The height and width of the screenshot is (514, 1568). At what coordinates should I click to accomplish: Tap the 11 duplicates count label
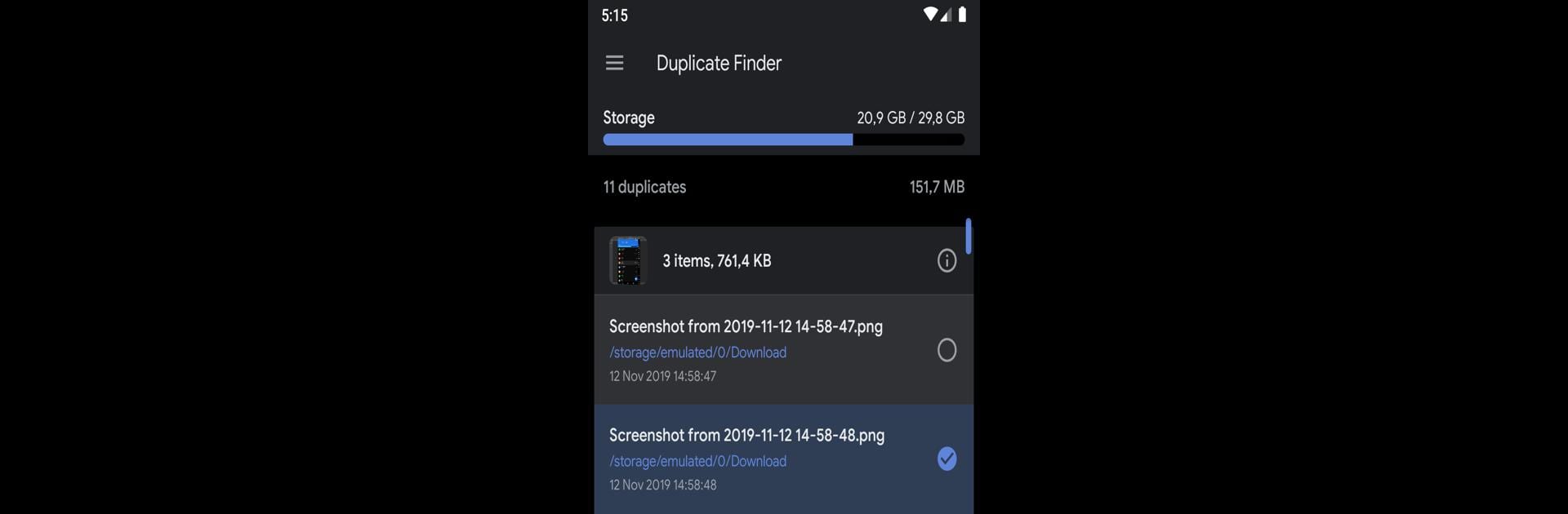pyautogui.click(x=644, y=187)
